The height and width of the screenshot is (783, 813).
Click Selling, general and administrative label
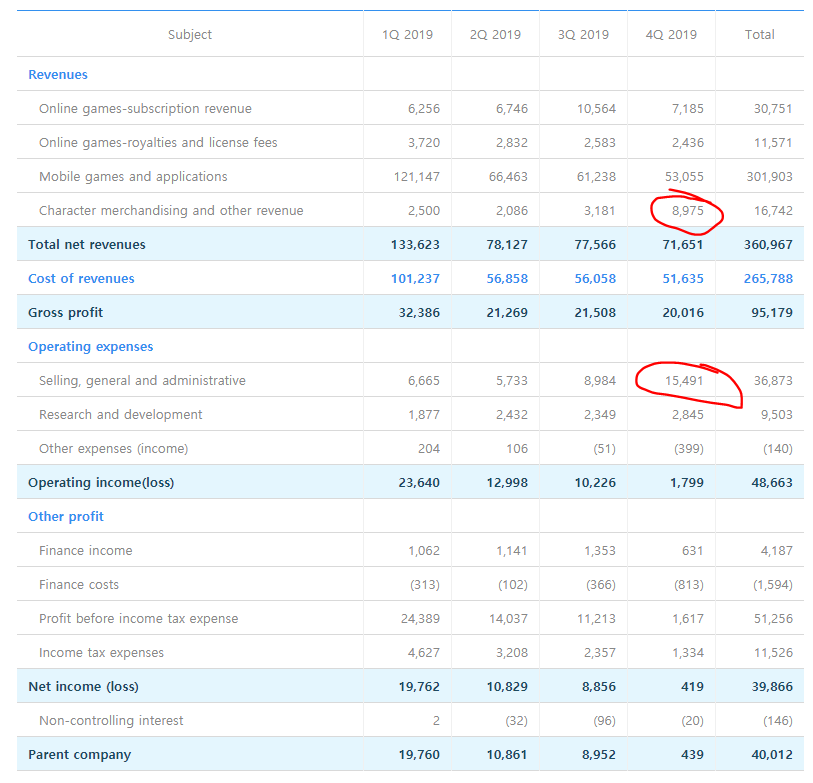142,381
